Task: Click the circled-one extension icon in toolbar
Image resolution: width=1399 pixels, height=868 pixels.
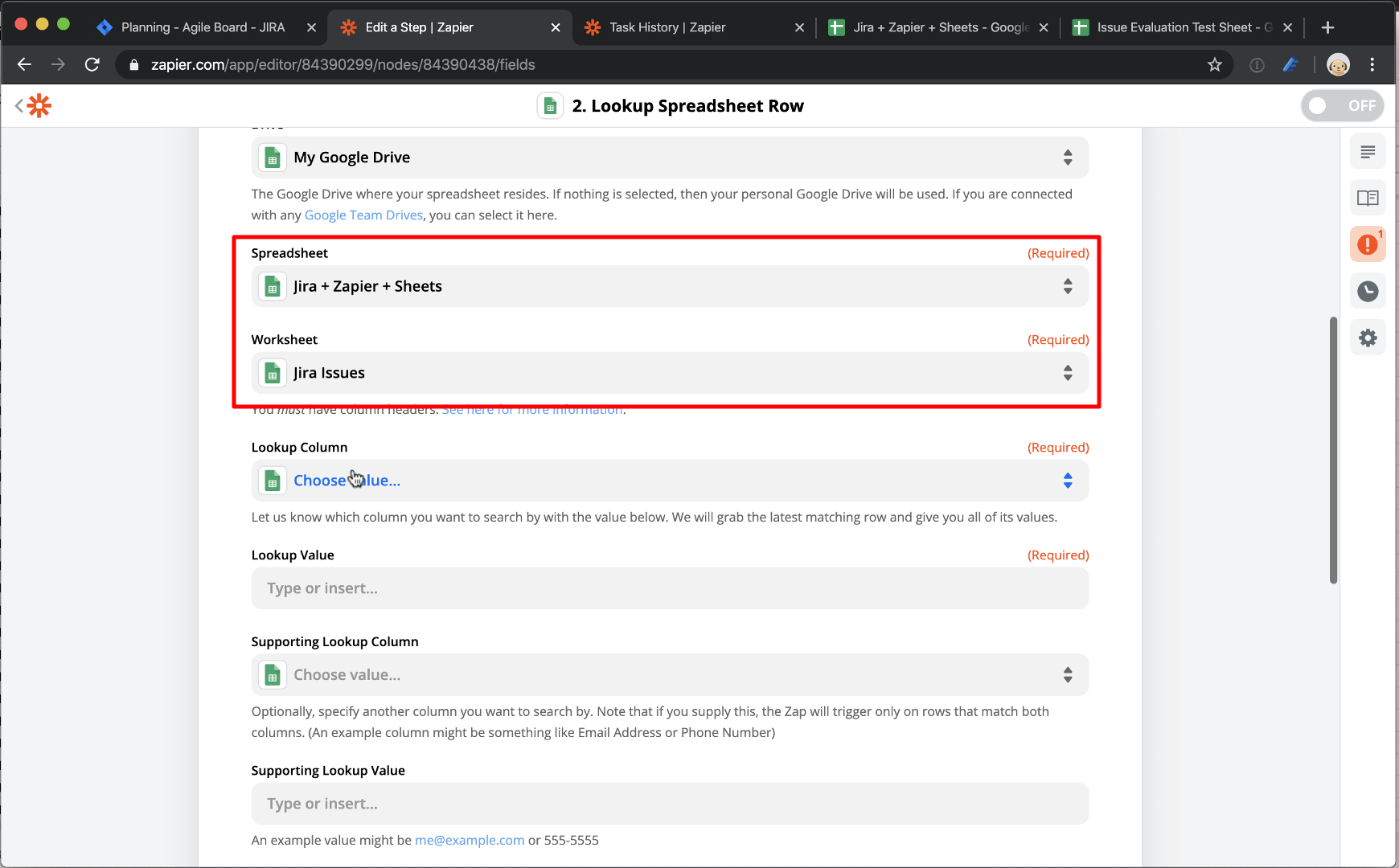Action: (1257, 65)
